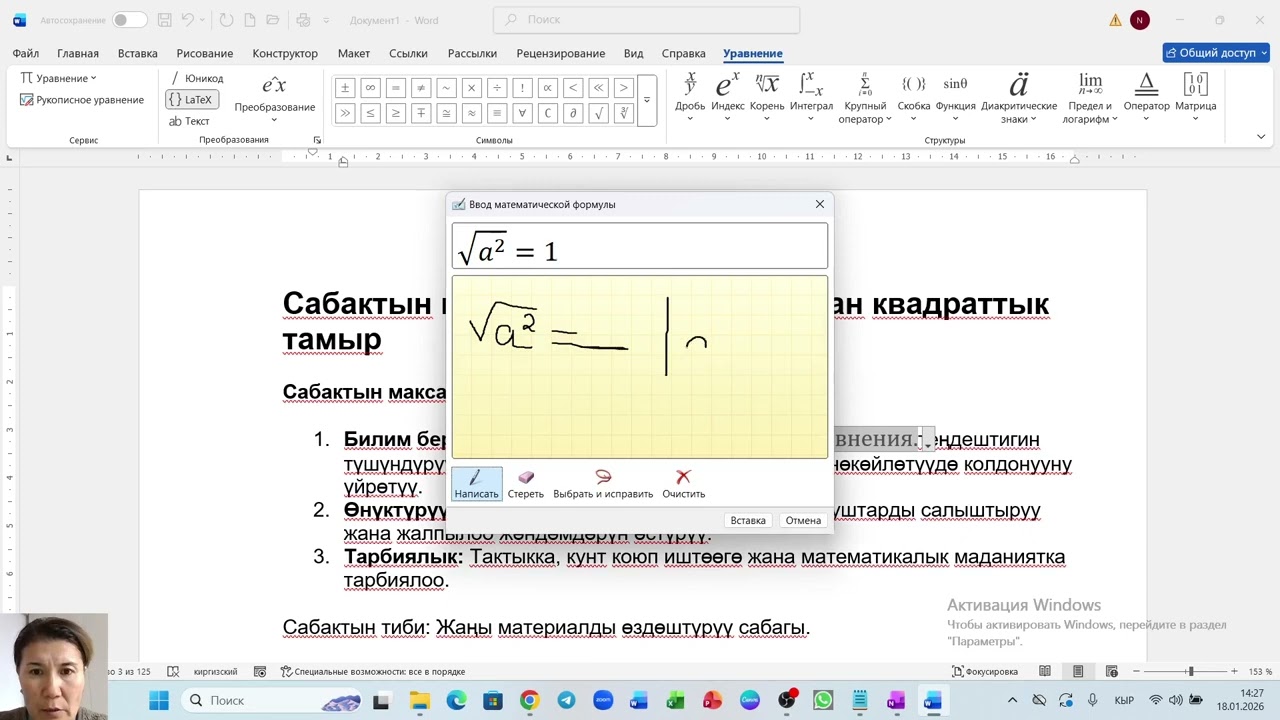Clear the handwriting canvas with Очистить
The image size is (1280, 720).
(x=683, y=484)
